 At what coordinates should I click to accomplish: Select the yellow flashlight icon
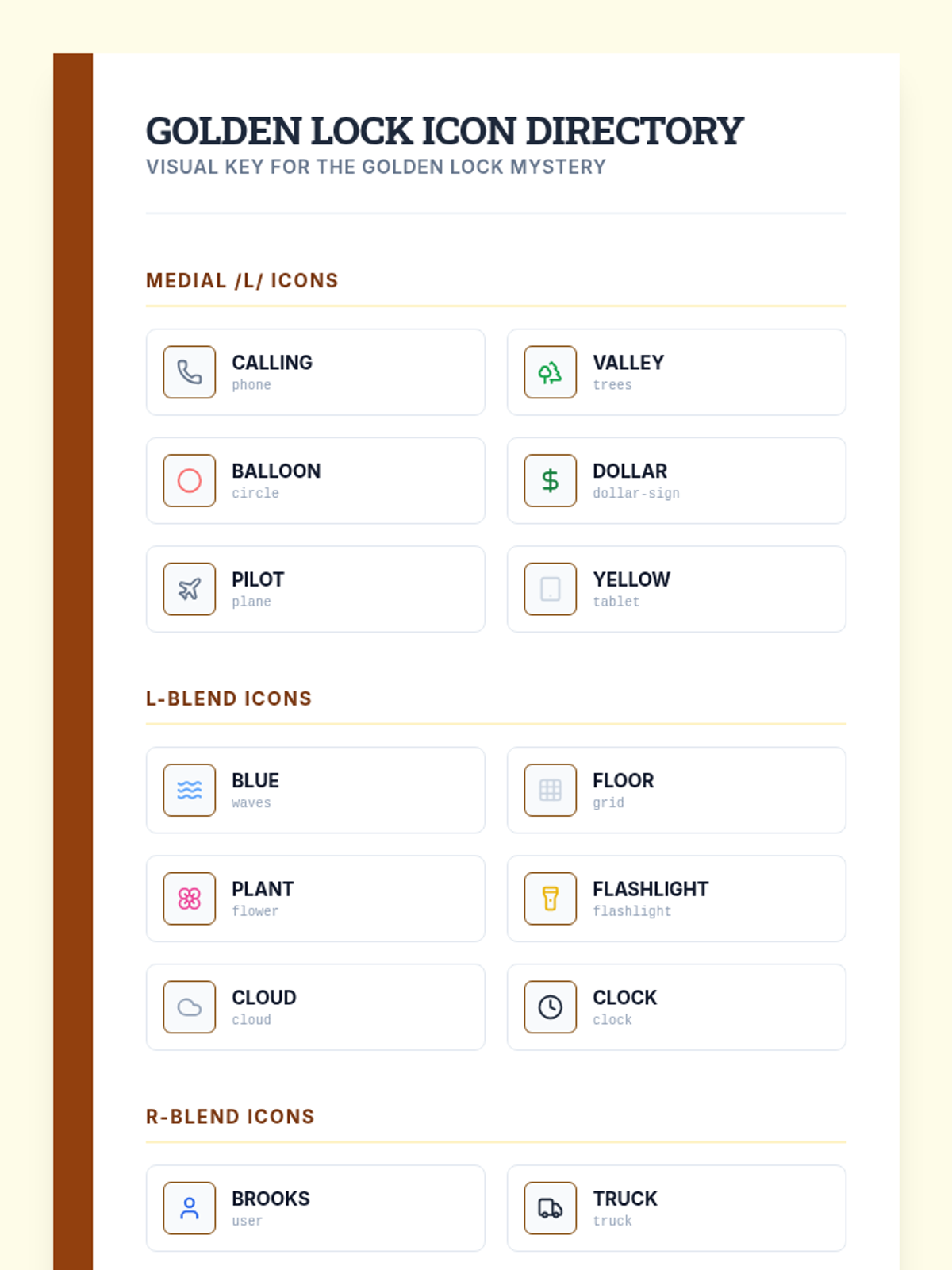[x=550, y=899]
